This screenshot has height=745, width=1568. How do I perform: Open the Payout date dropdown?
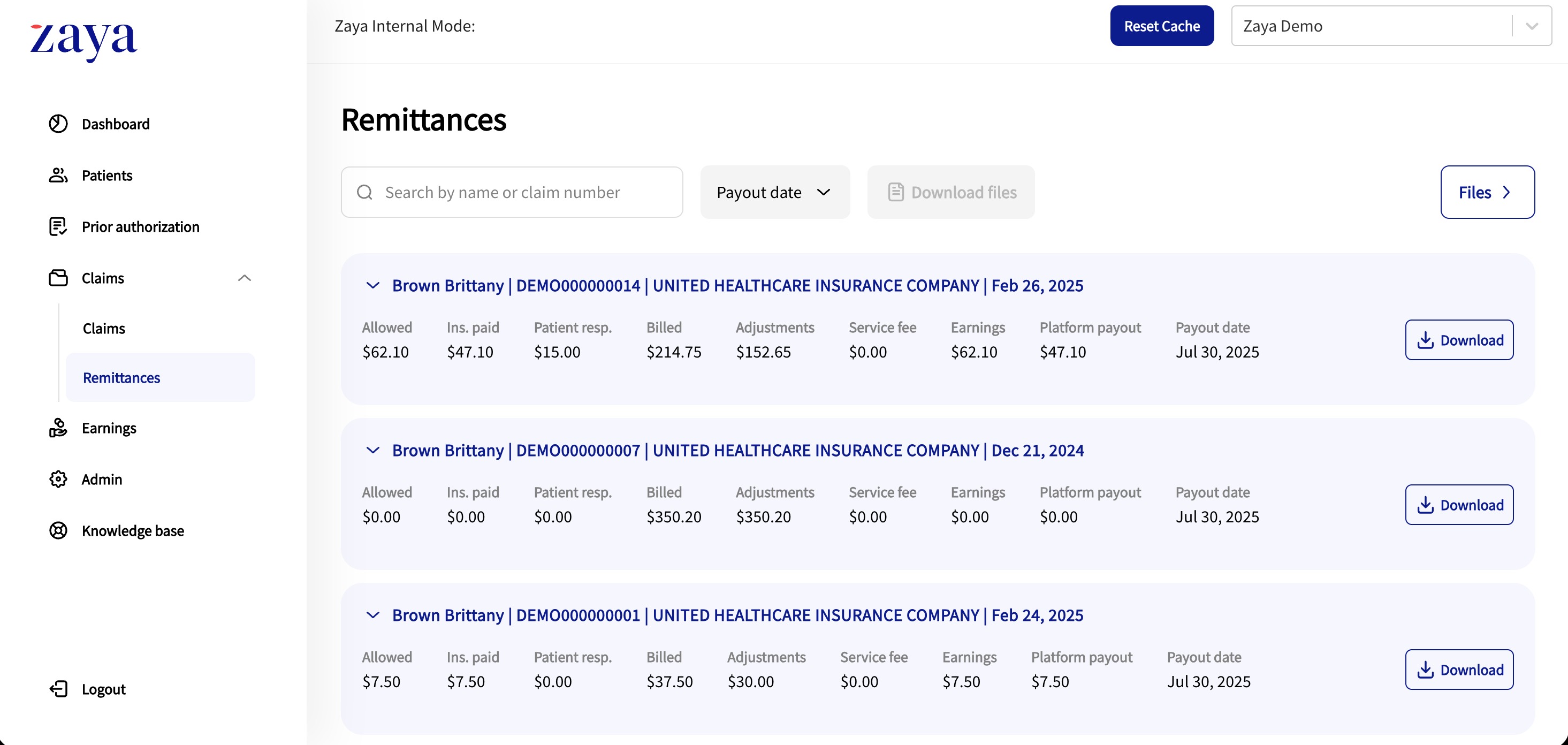774,192
